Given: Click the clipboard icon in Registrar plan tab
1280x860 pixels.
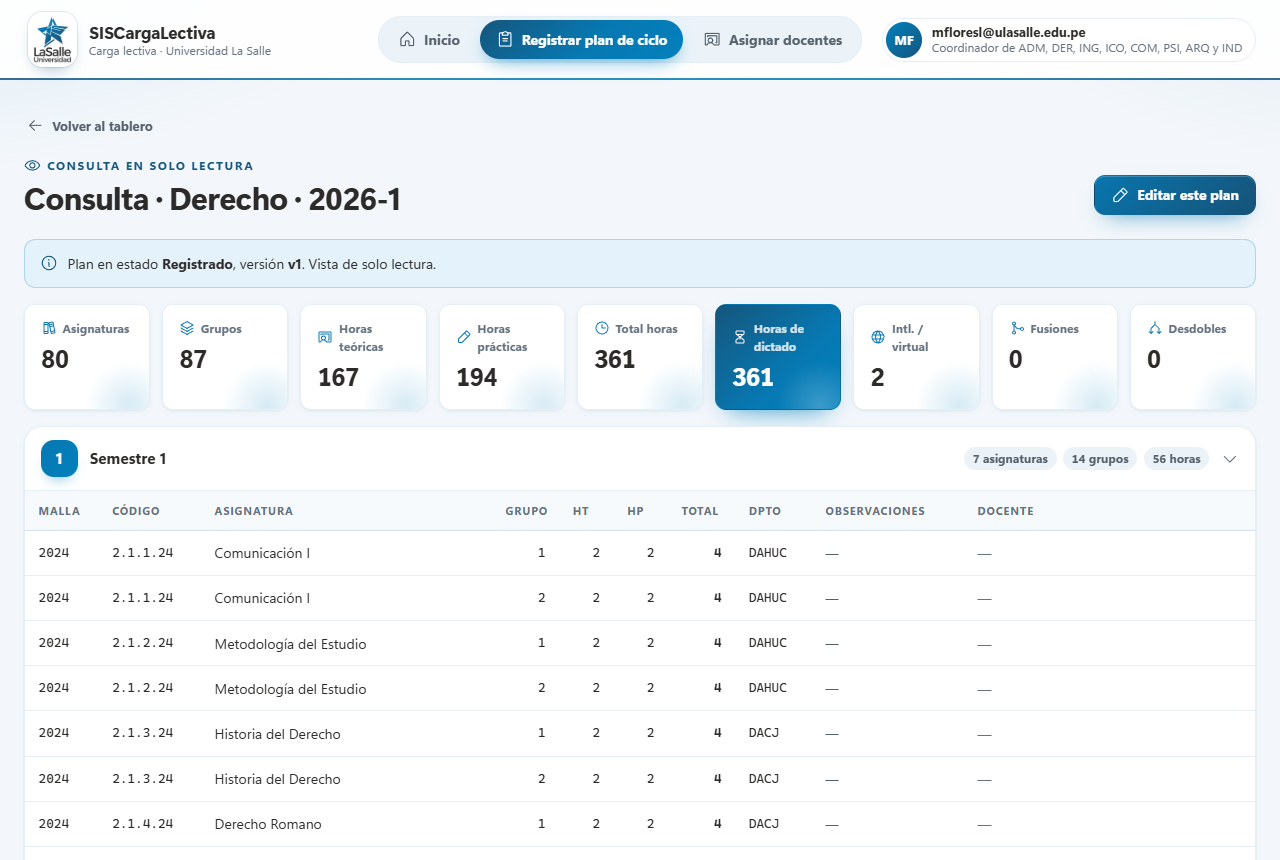Looking at the screenshot, I should [505, 40].
